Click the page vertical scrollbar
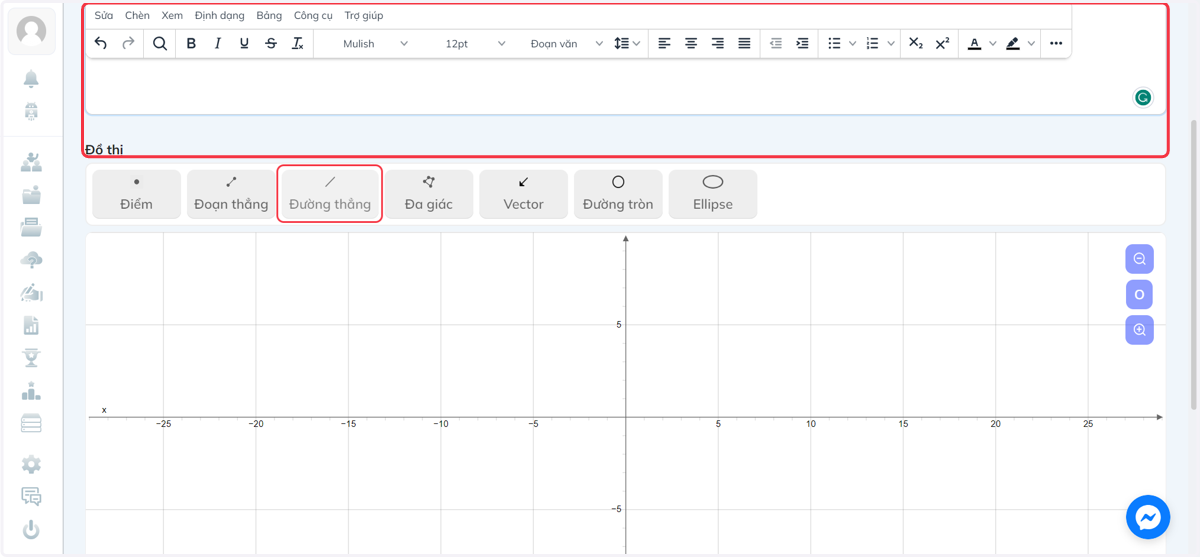Screen dimensions: 1200x557 (x=1194, y=265)
